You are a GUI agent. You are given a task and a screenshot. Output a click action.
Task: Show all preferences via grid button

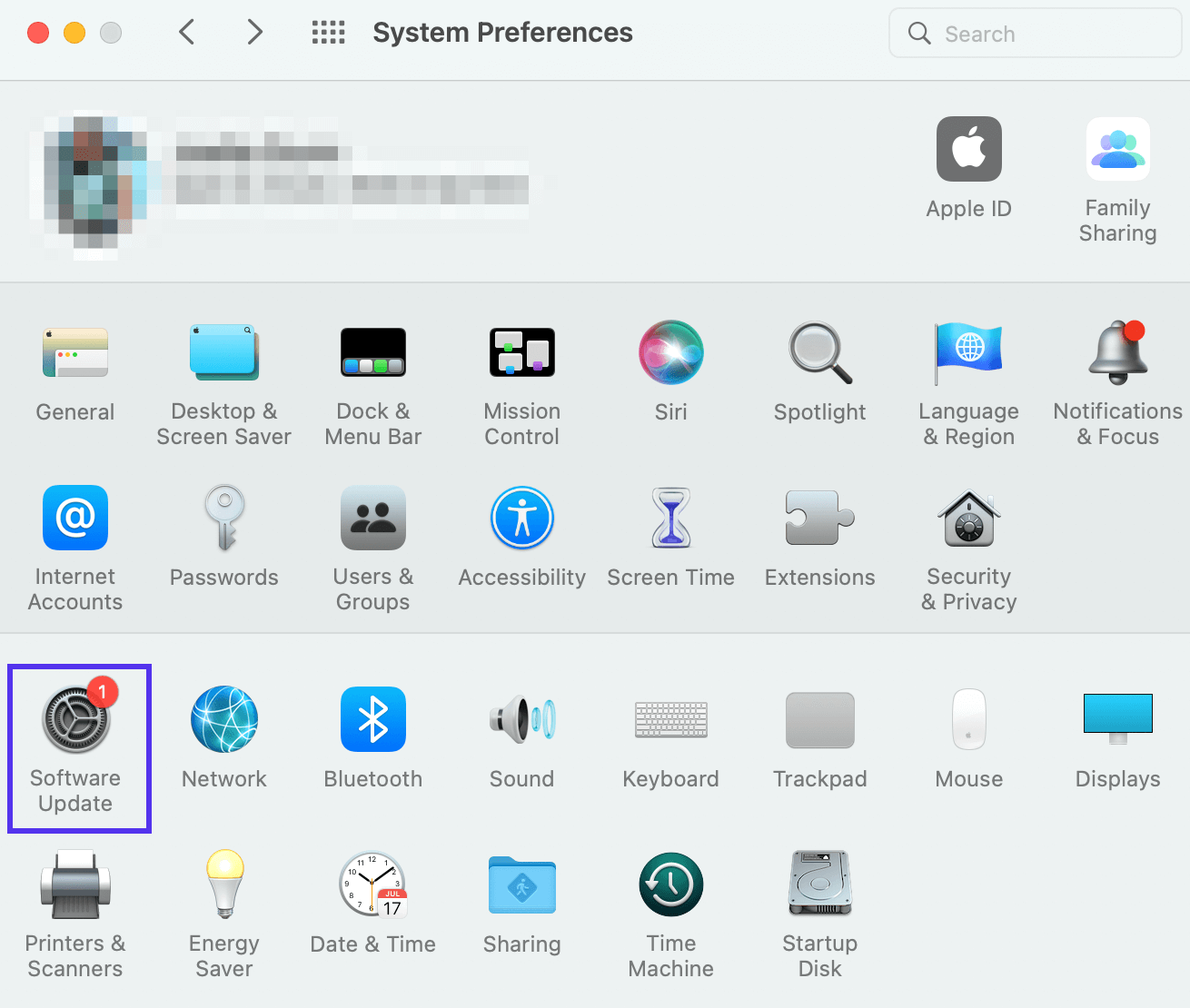329,33
